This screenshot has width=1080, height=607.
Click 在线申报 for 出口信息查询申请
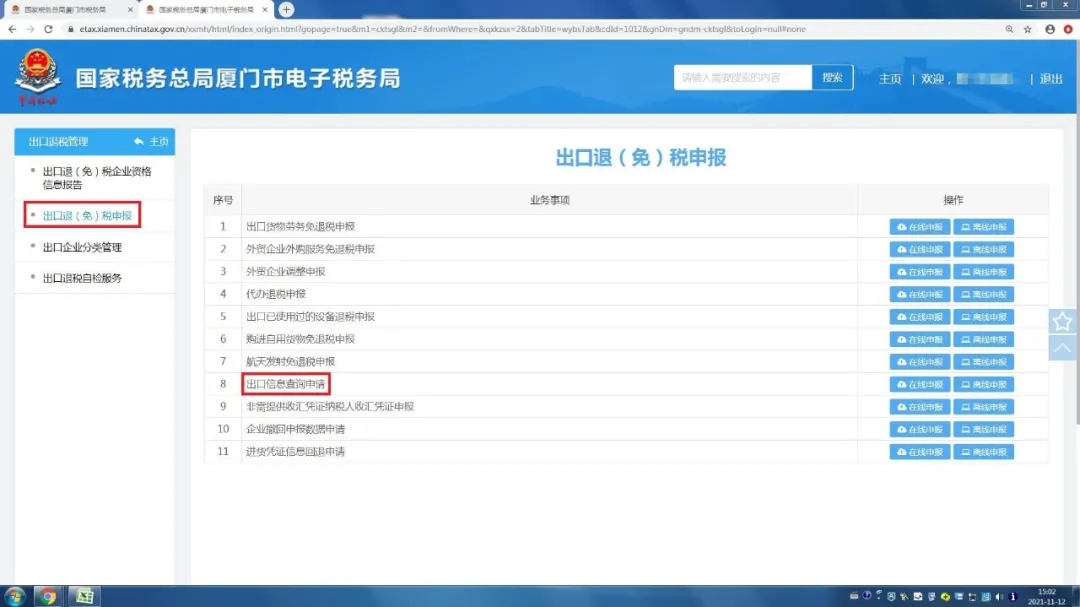(920, 385)
